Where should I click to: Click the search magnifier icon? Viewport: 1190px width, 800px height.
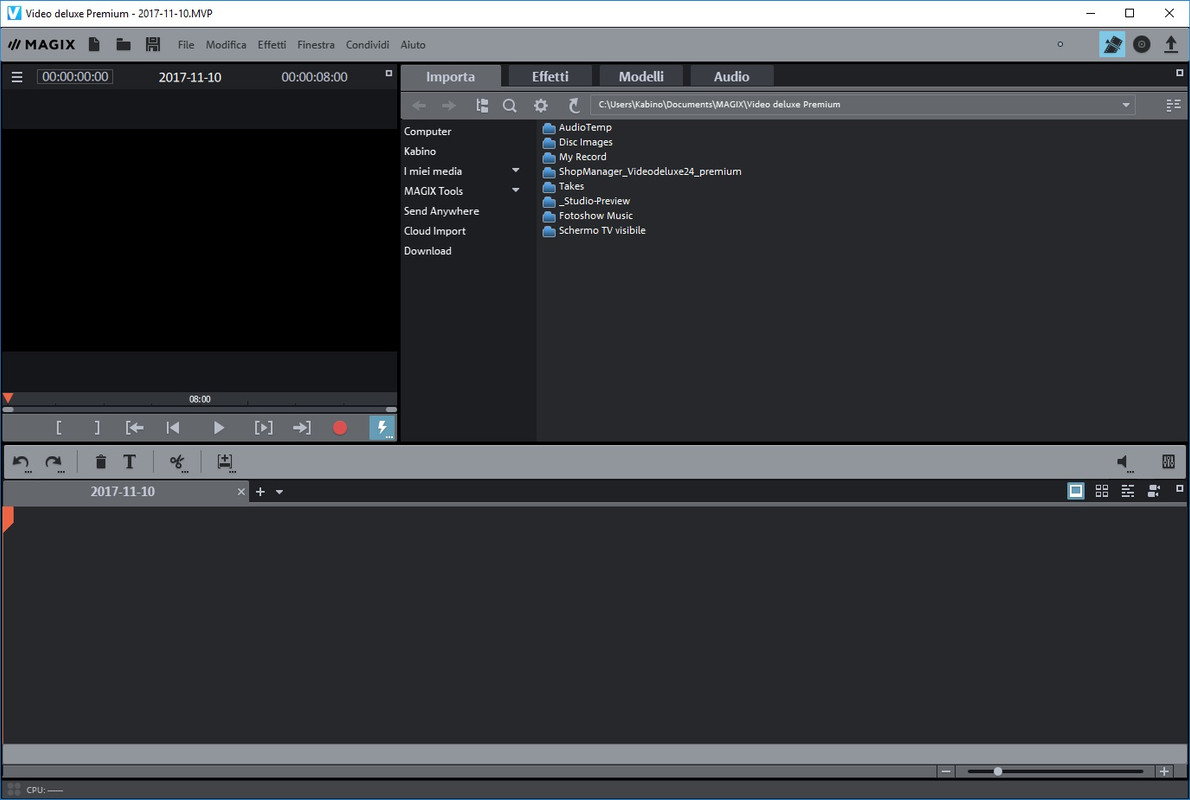point(510,106)
